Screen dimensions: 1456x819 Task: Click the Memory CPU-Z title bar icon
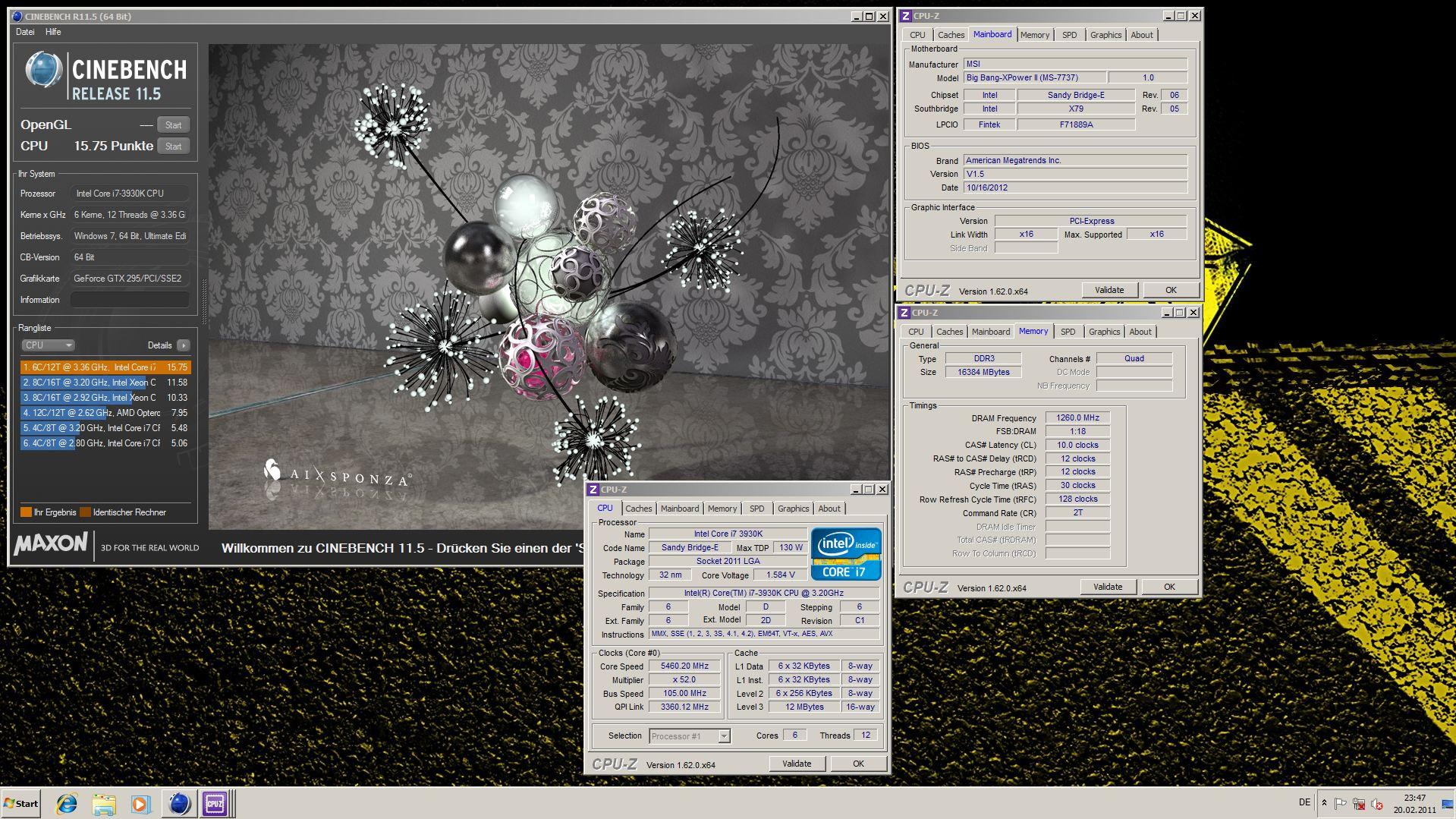[x=904, y=313]
